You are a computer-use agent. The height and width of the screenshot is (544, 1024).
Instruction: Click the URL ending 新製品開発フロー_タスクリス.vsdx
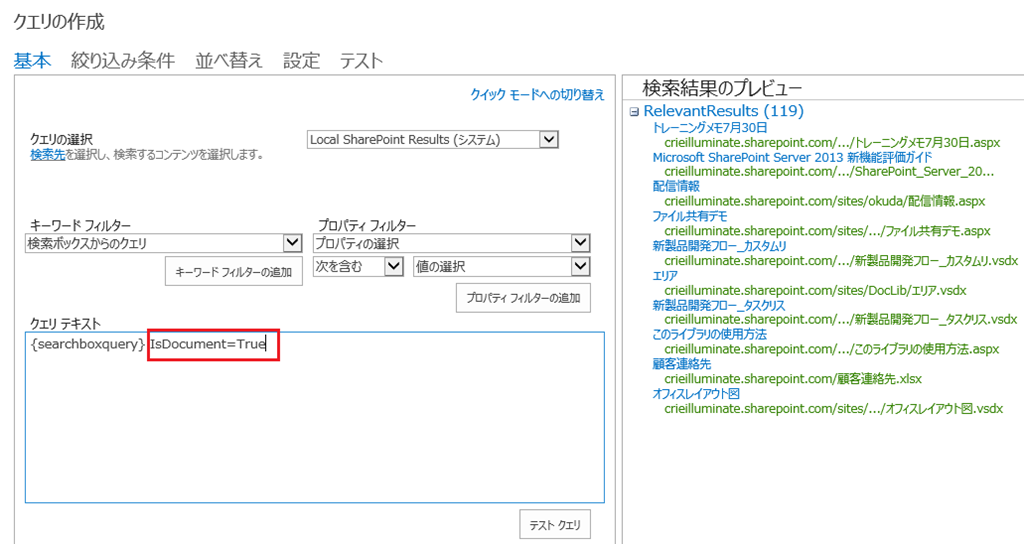[x=840, y=319]
